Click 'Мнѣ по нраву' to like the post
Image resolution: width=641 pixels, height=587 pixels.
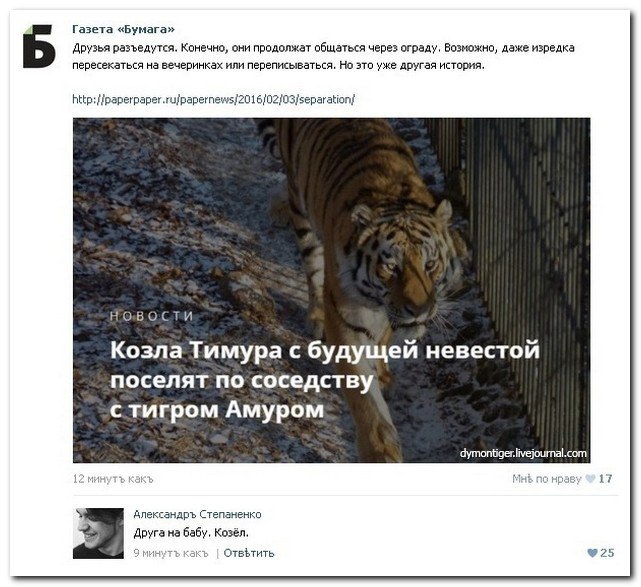tap(546, 479)
